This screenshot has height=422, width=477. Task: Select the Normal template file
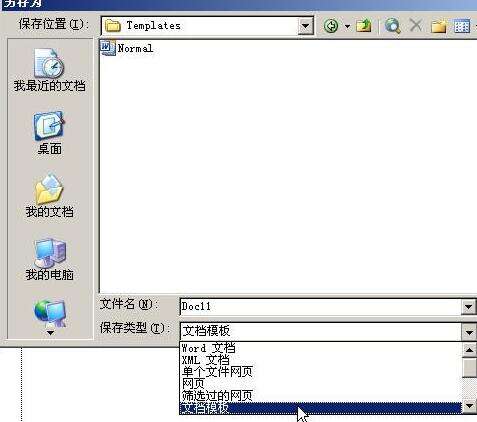click(127, 48)
